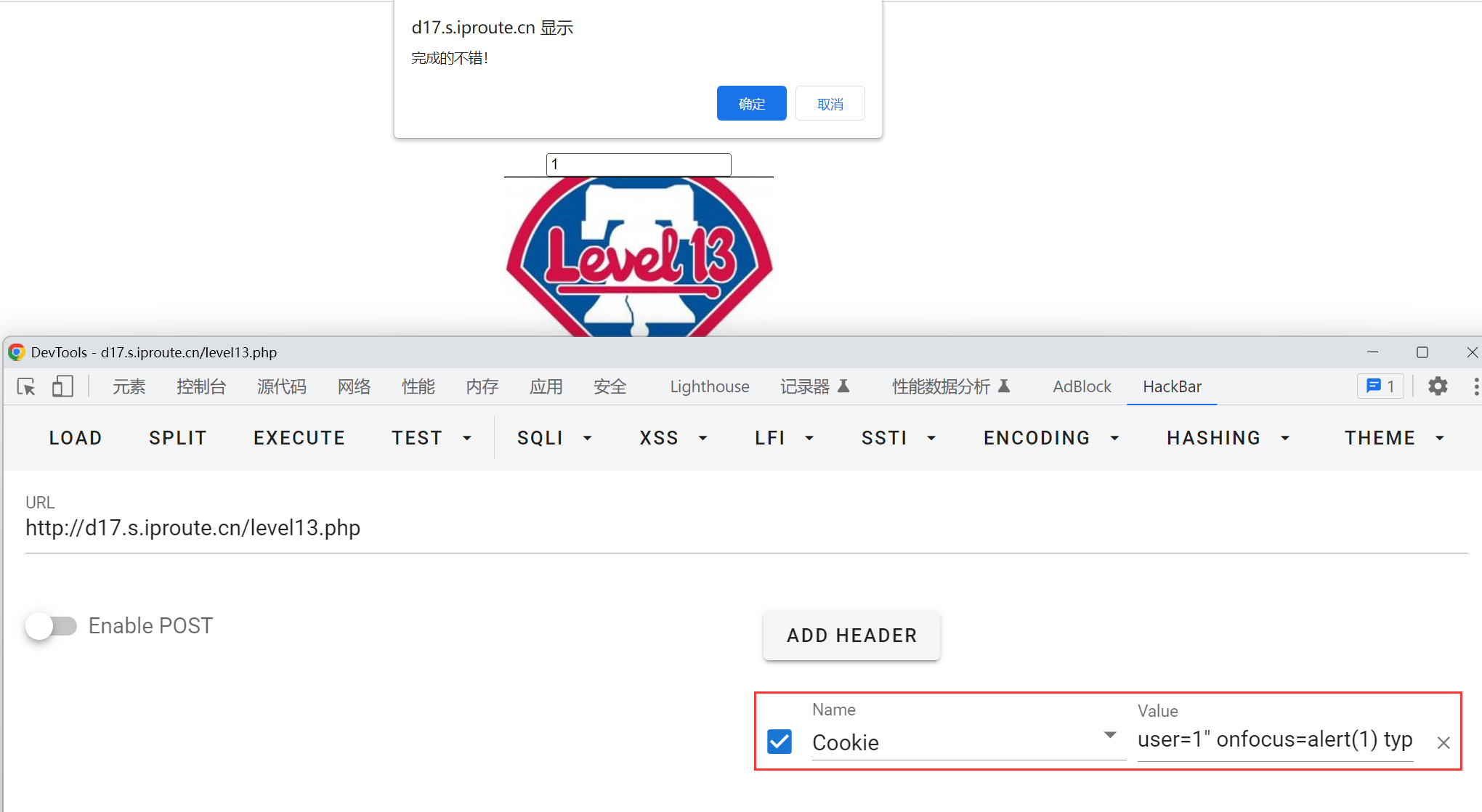Uncheck the Cookie header checkbox
This screenshot has height=812, width=1482.
[780, 742]
